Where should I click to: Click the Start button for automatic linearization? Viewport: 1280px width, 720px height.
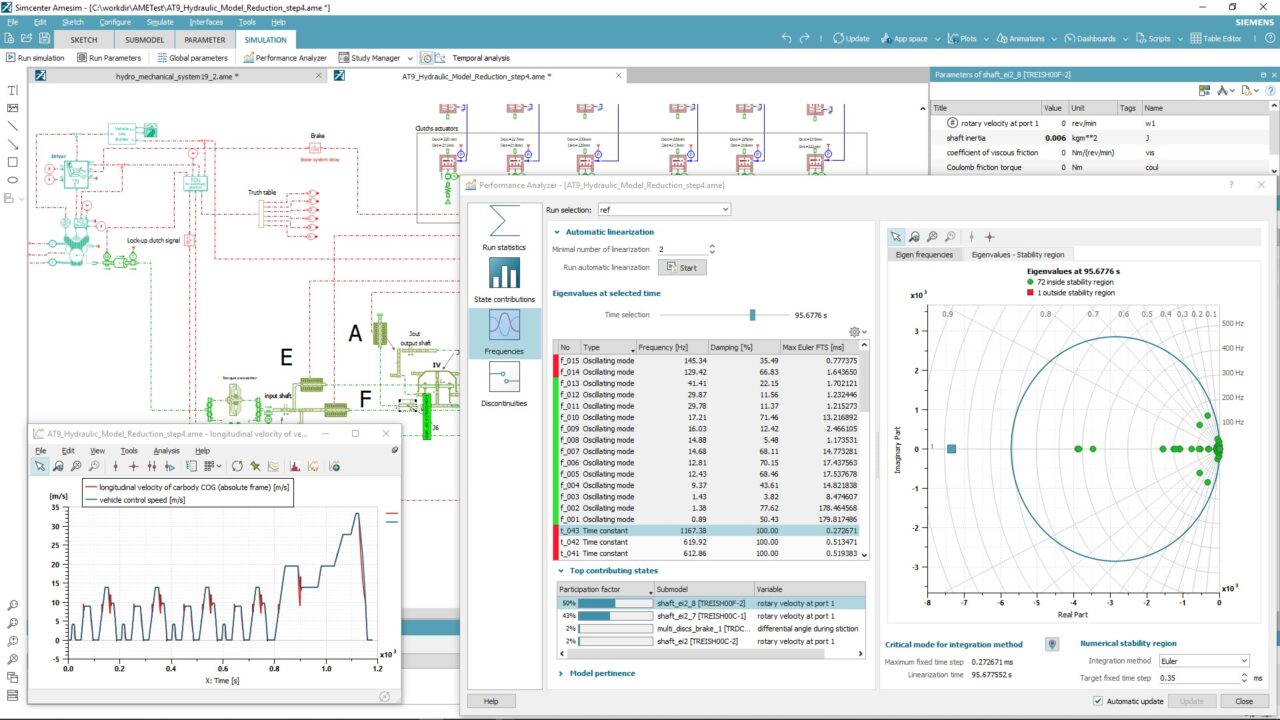click(x=683, y=267)
